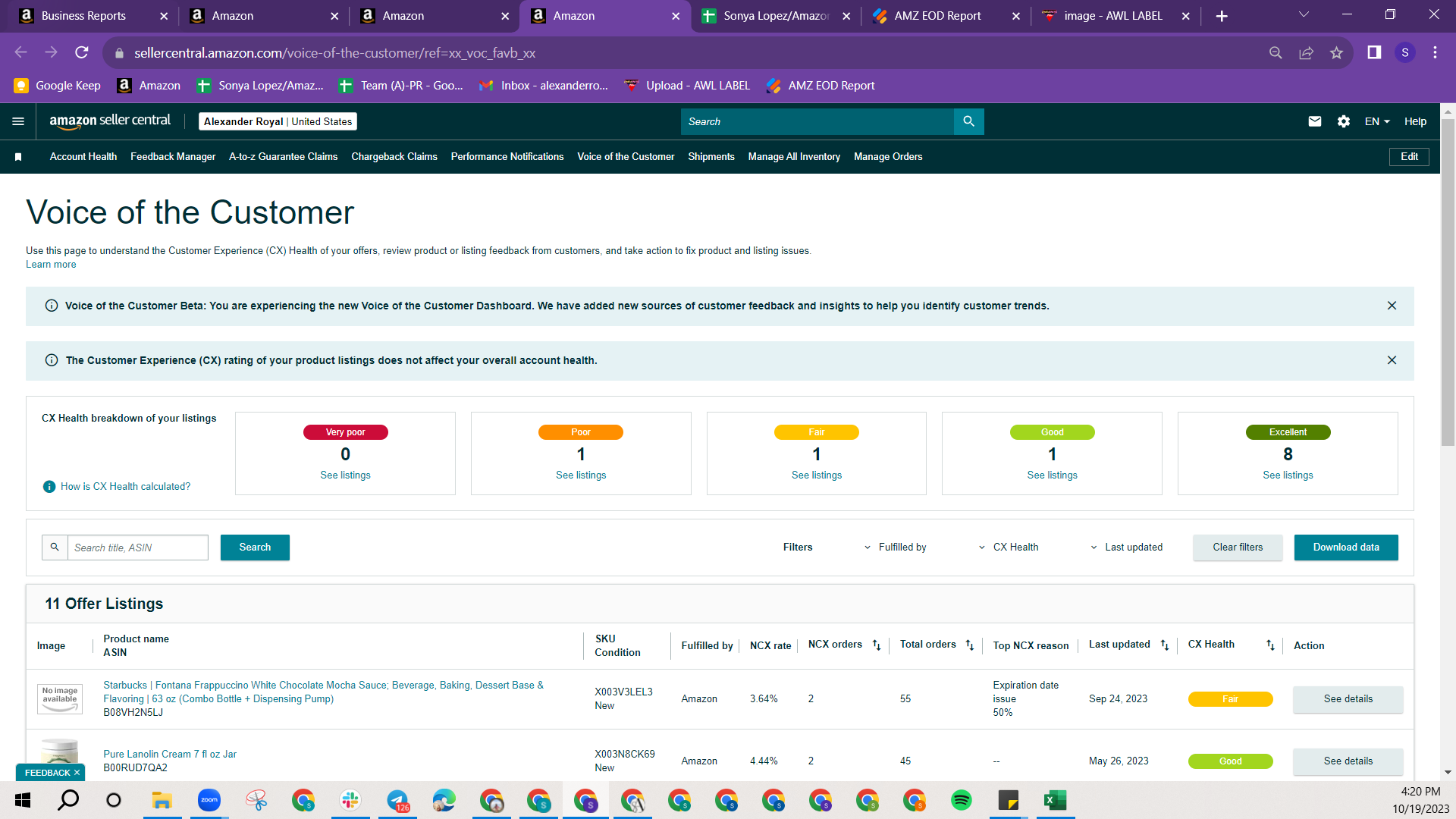Viewport: 1456px width, 819px height.
Task: Click the bookmark flag icon beside Account Health
Action: click(x=18, y=157)
